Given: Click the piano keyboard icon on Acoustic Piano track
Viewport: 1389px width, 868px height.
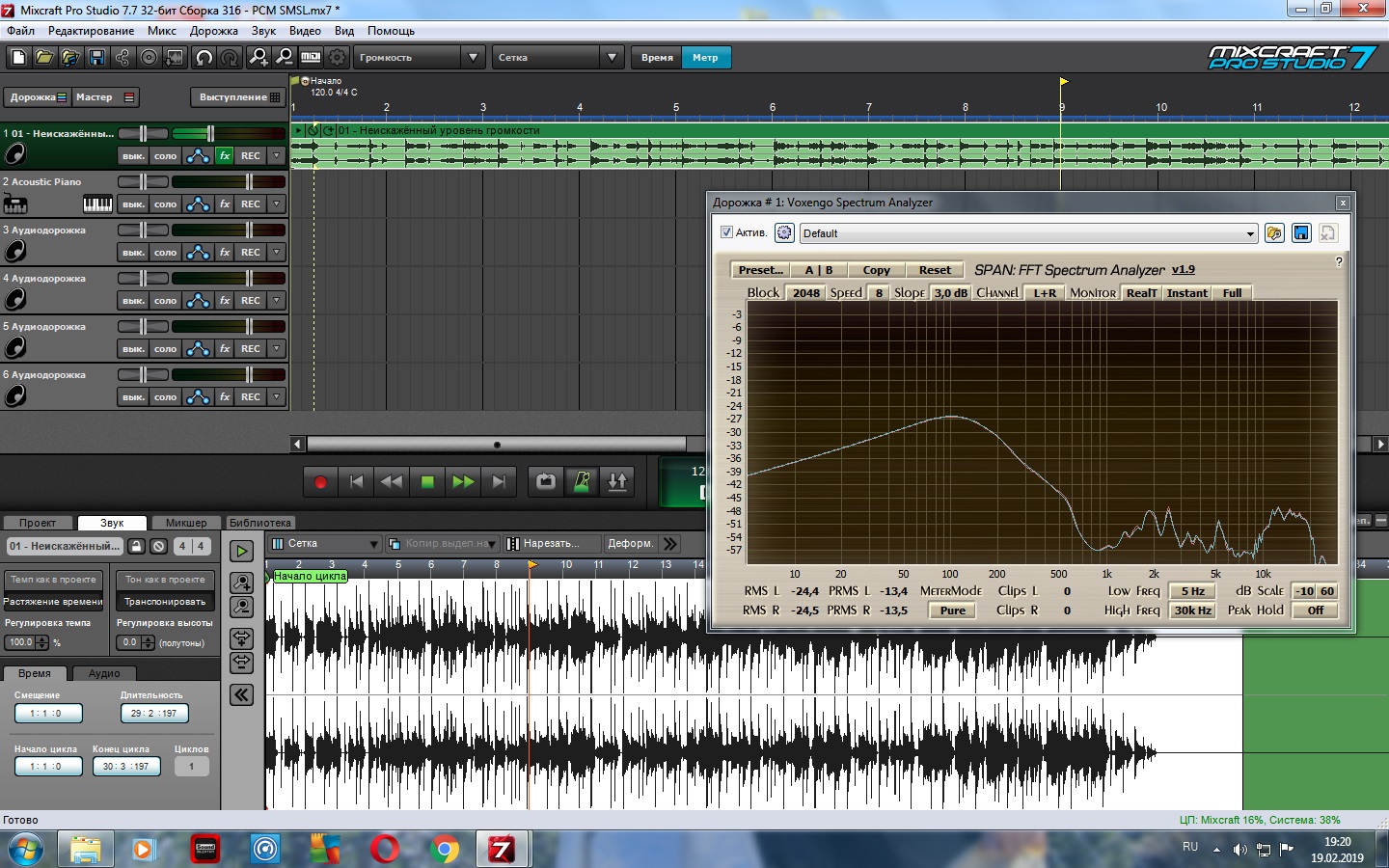Looking at the screenshot, I should (97, 203).
